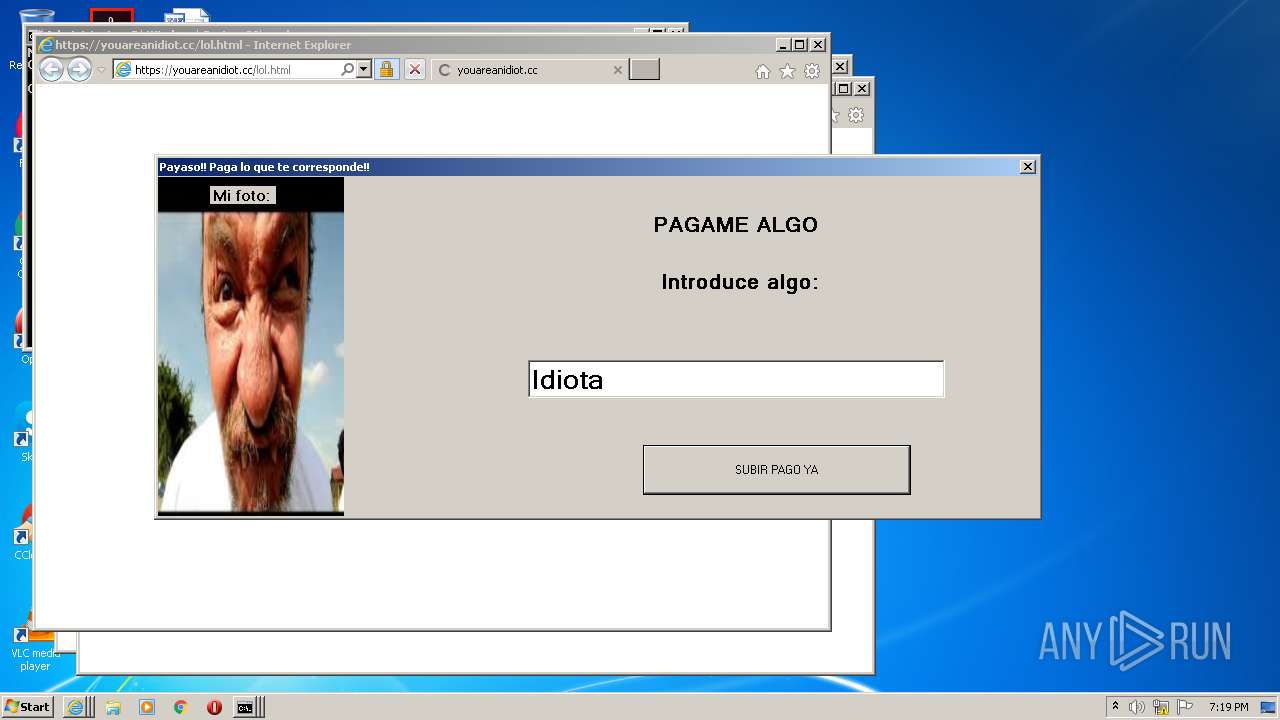The width and height of the screenshot is (1280, 720).
Task: Click Internet Explorer taskbar icon
Action: click(x=75, y=707)
